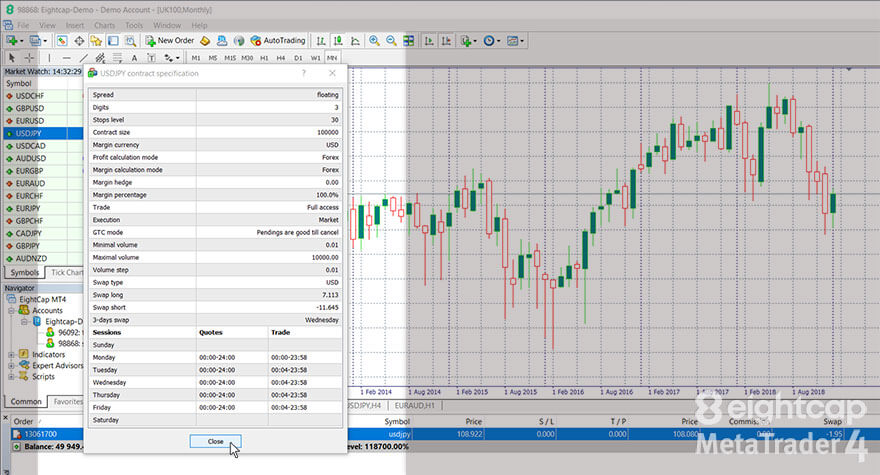This screenshot has width=880, height=475.
Task: Toggle the Terminal panel icon
Action: point(113,40)
